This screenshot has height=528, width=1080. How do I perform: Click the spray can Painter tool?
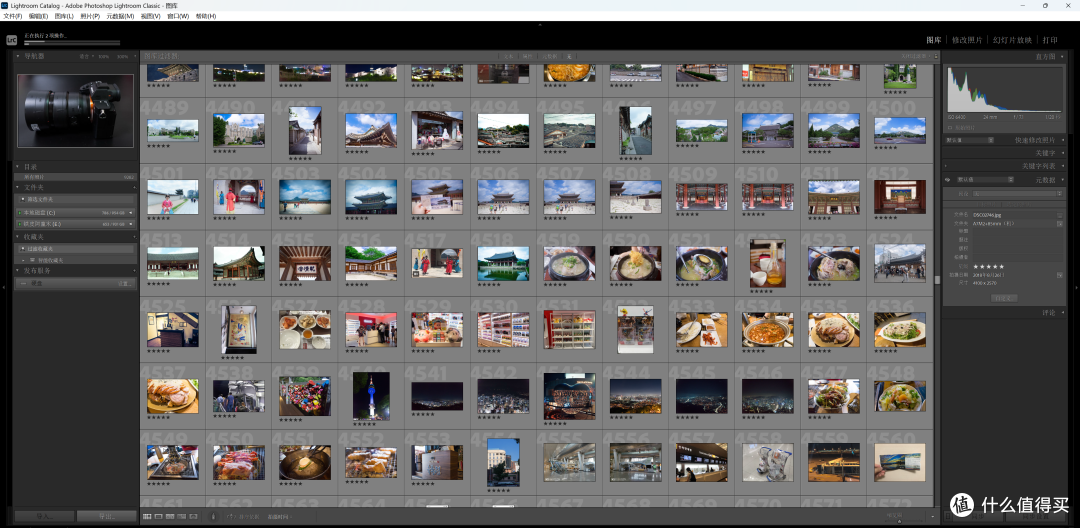click(213, 516)
